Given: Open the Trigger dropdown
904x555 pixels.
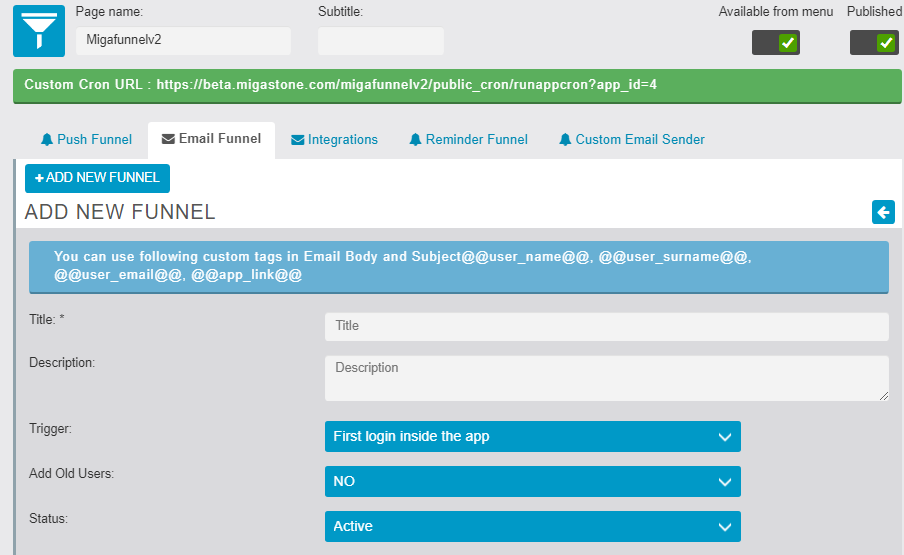Looking at the screenshot, I should point(532,436).
